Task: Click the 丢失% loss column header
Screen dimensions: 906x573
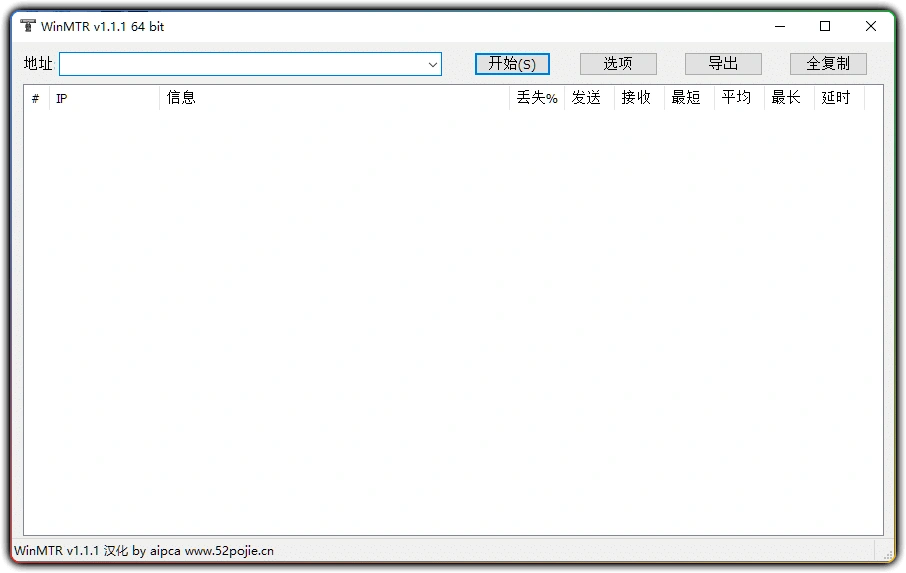Action: coord(537,98)
